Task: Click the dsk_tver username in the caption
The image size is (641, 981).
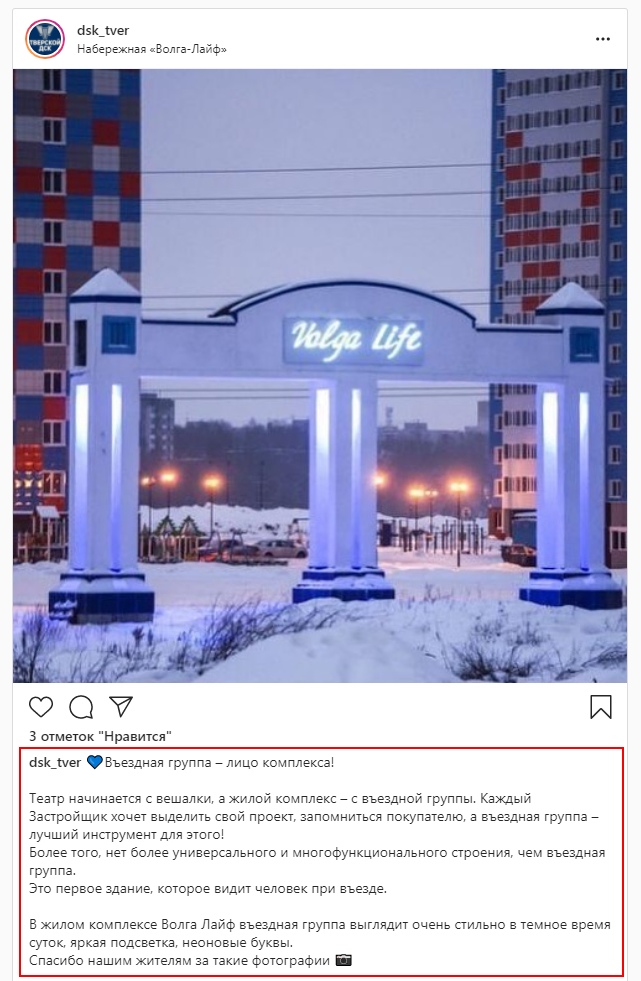Action: click(x=55, y=763)
